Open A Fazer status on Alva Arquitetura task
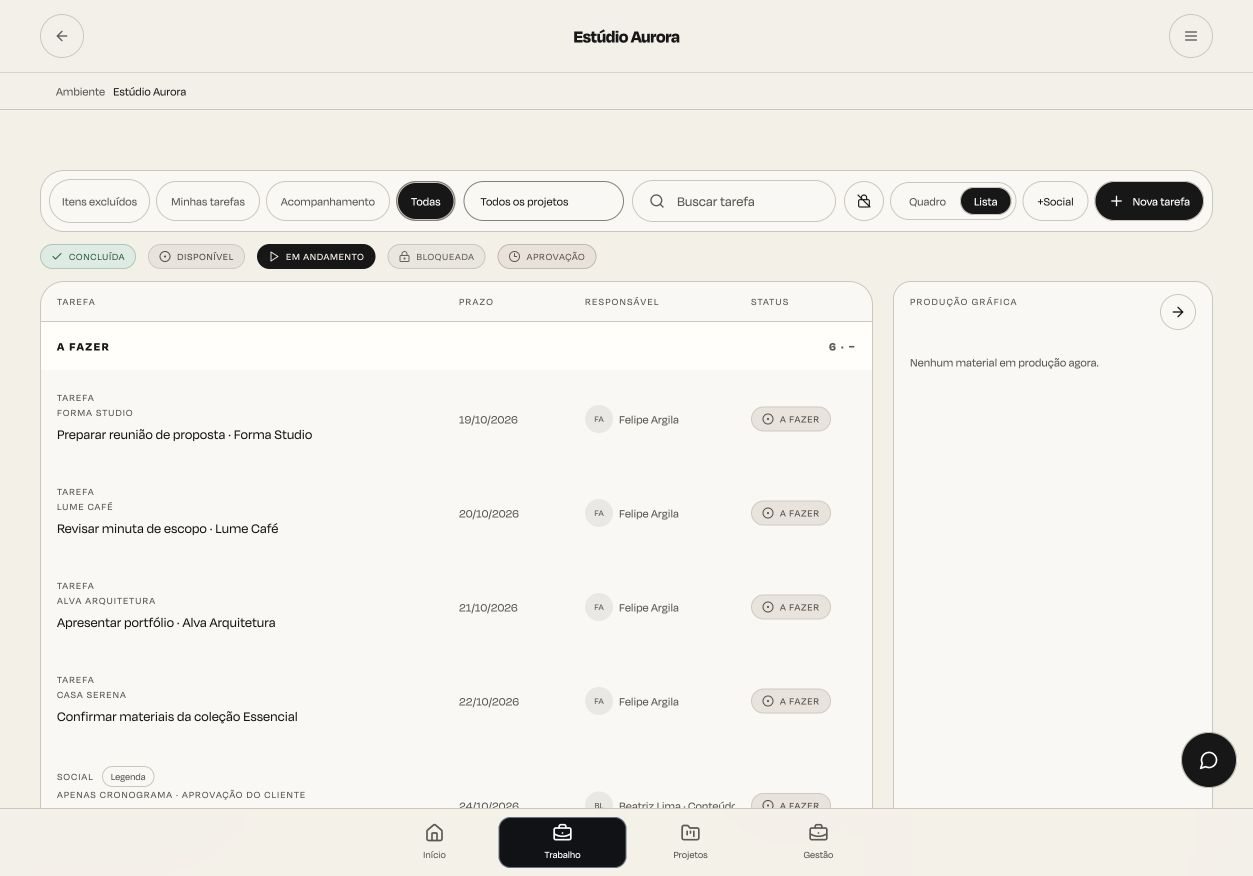1253x876 pixels. click(791, 607)
